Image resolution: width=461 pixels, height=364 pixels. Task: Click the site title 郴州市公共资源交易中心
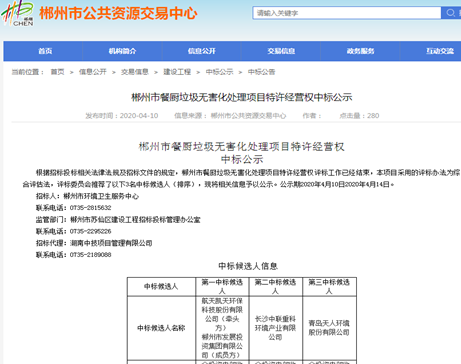click(x=118, y=14)
